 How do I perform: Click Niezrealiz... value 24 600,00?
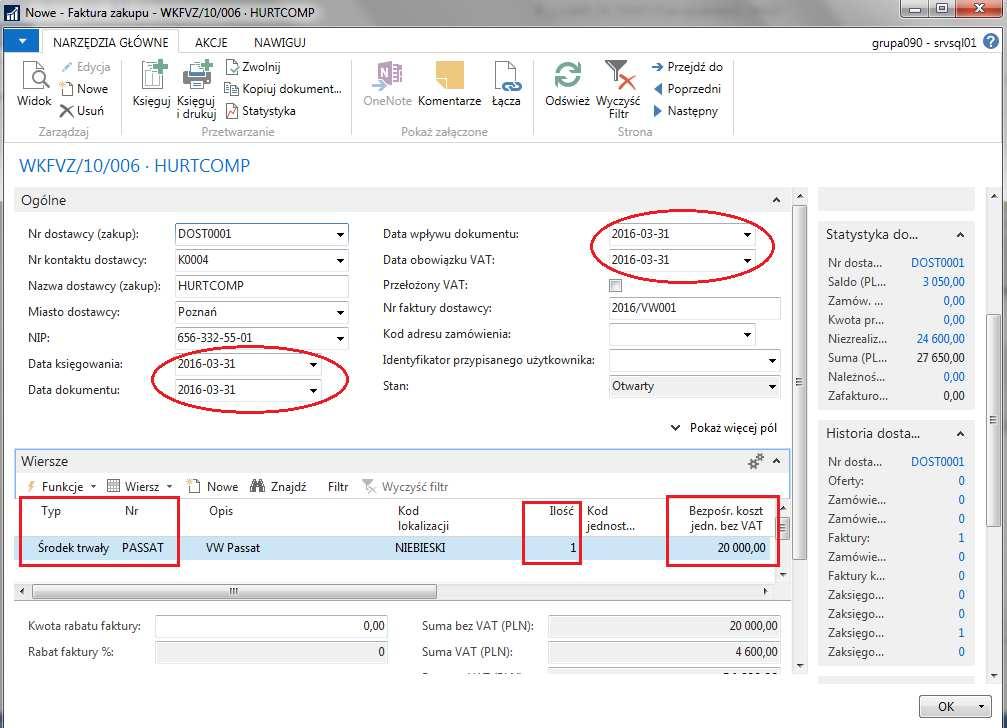click(940, 339)
